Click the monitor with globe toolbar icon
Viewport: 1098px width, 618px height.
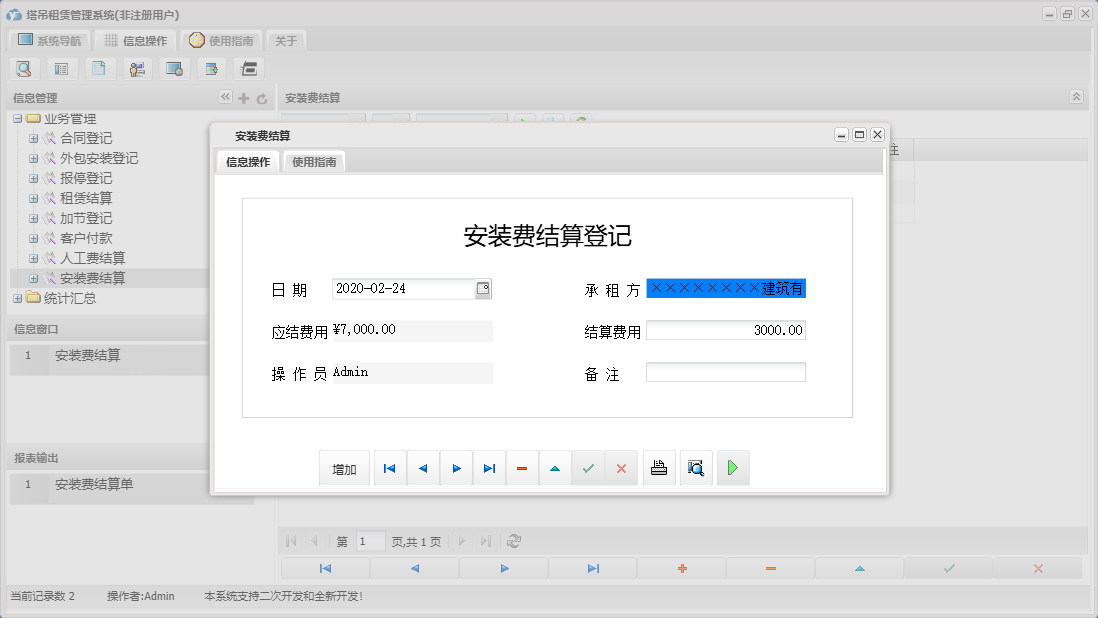click(x=174, y=68)
